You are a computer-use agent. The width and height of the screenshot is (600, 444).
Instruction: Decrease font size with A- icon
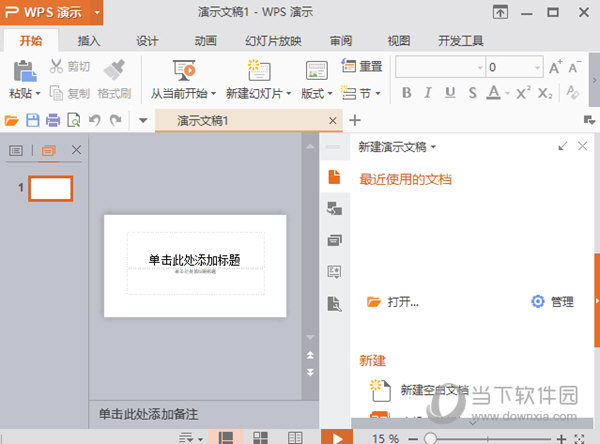574,67
